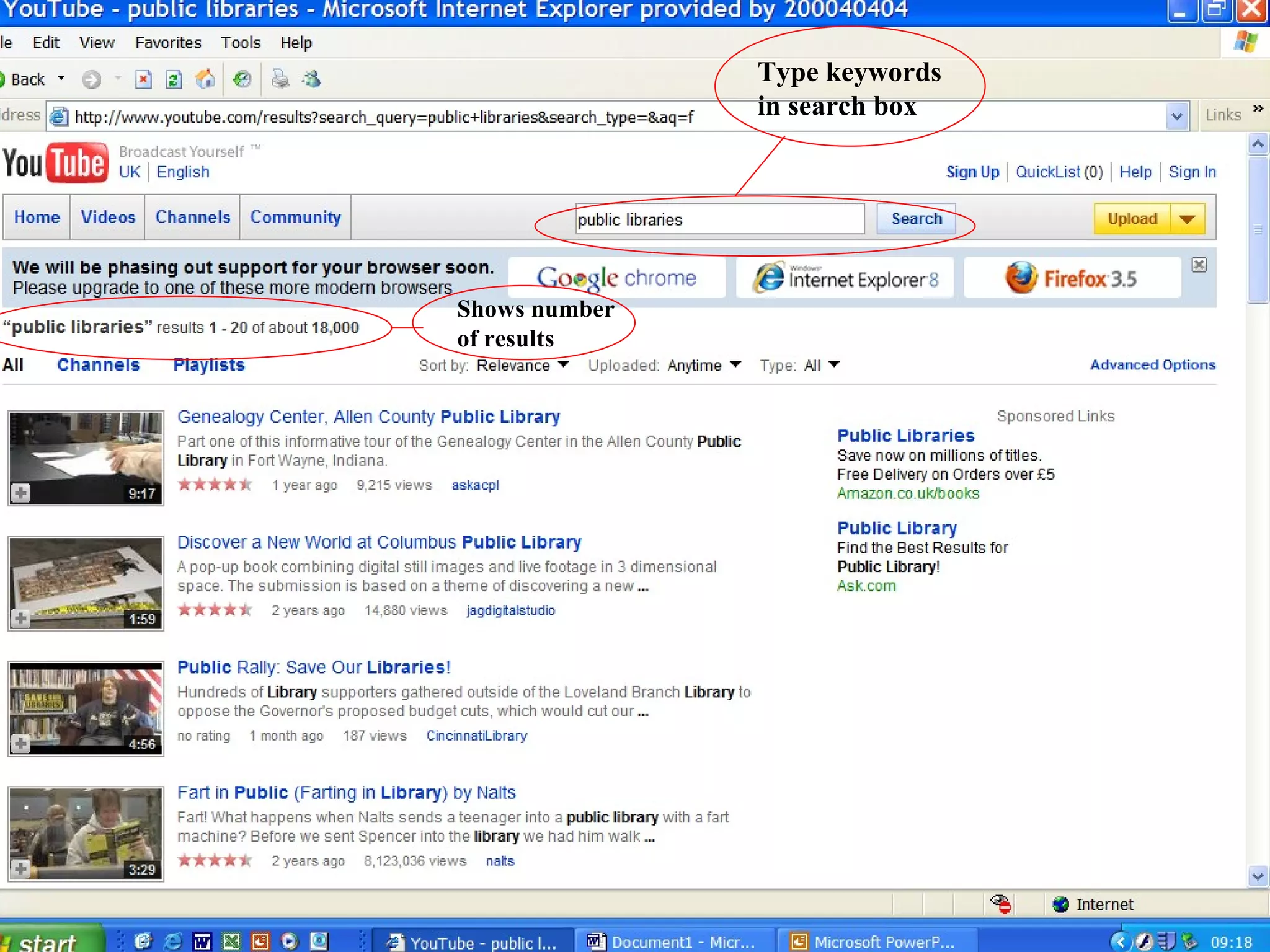Filter results by Playlists
Viewport: 1270px width, 952px height.
[x=209, y=365]
